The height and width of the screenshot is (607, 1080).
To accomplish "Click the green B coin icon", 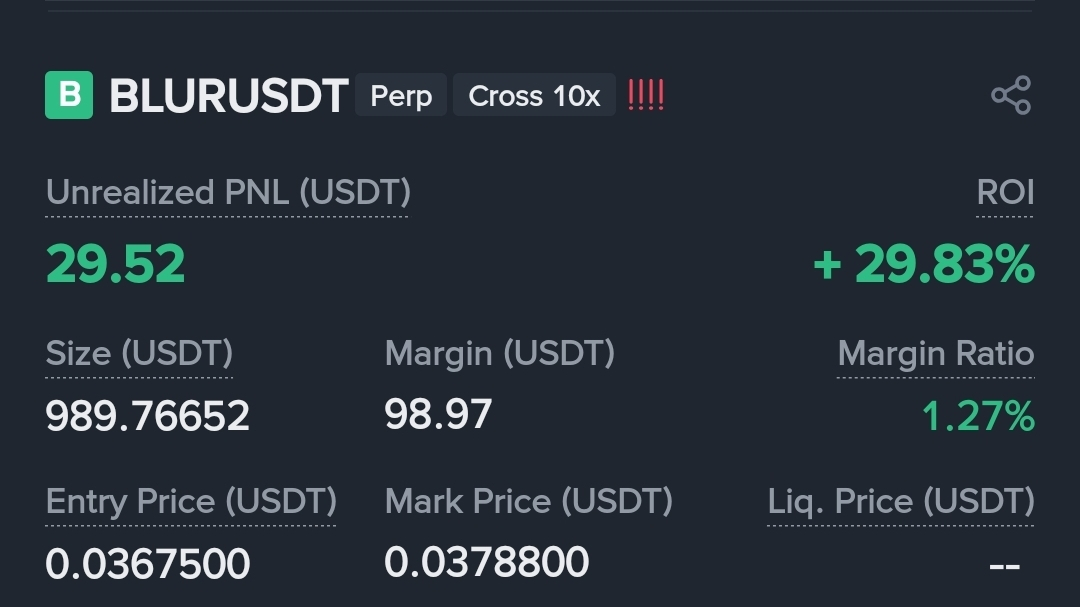I will [x=69, y=95].
